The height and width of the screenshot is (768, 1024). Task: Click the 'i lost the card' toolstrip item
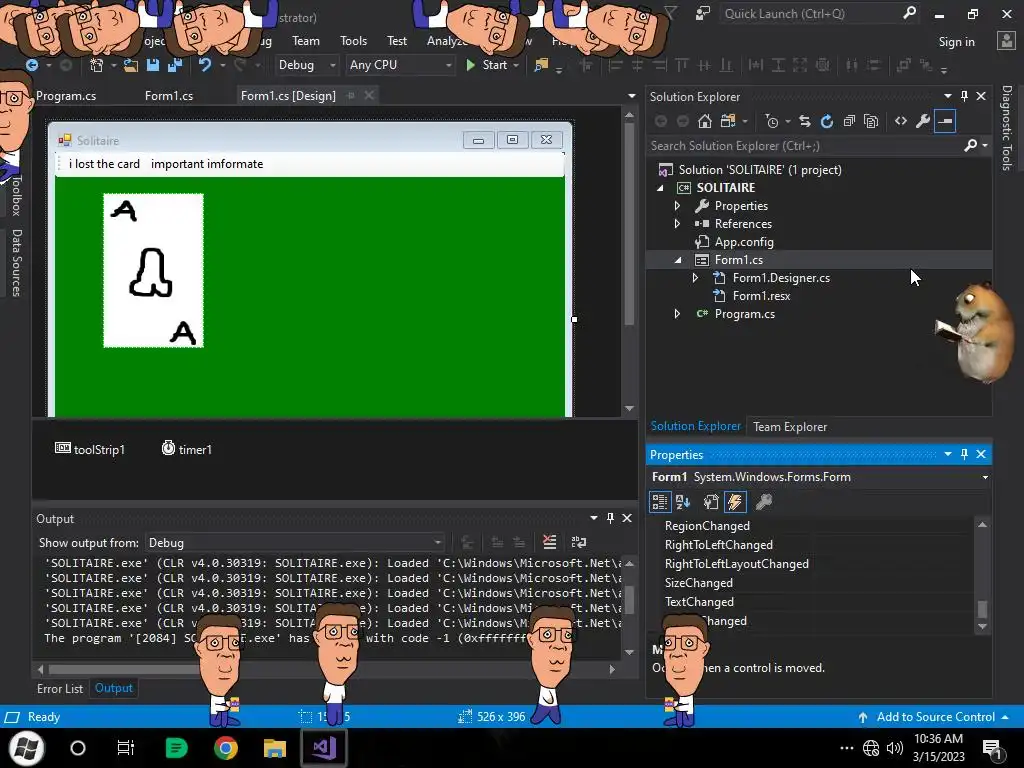104,164
